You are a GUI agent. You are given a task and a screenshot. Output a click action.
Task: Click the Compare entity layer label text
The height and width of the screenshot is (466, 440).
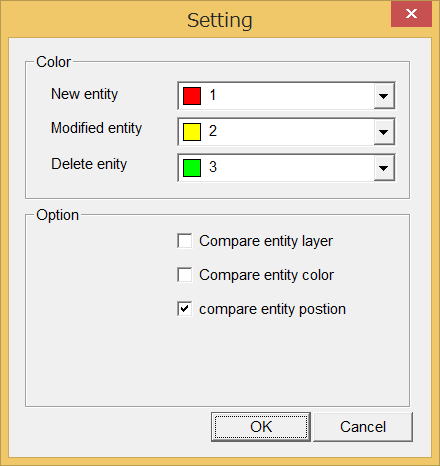point(266,241)
